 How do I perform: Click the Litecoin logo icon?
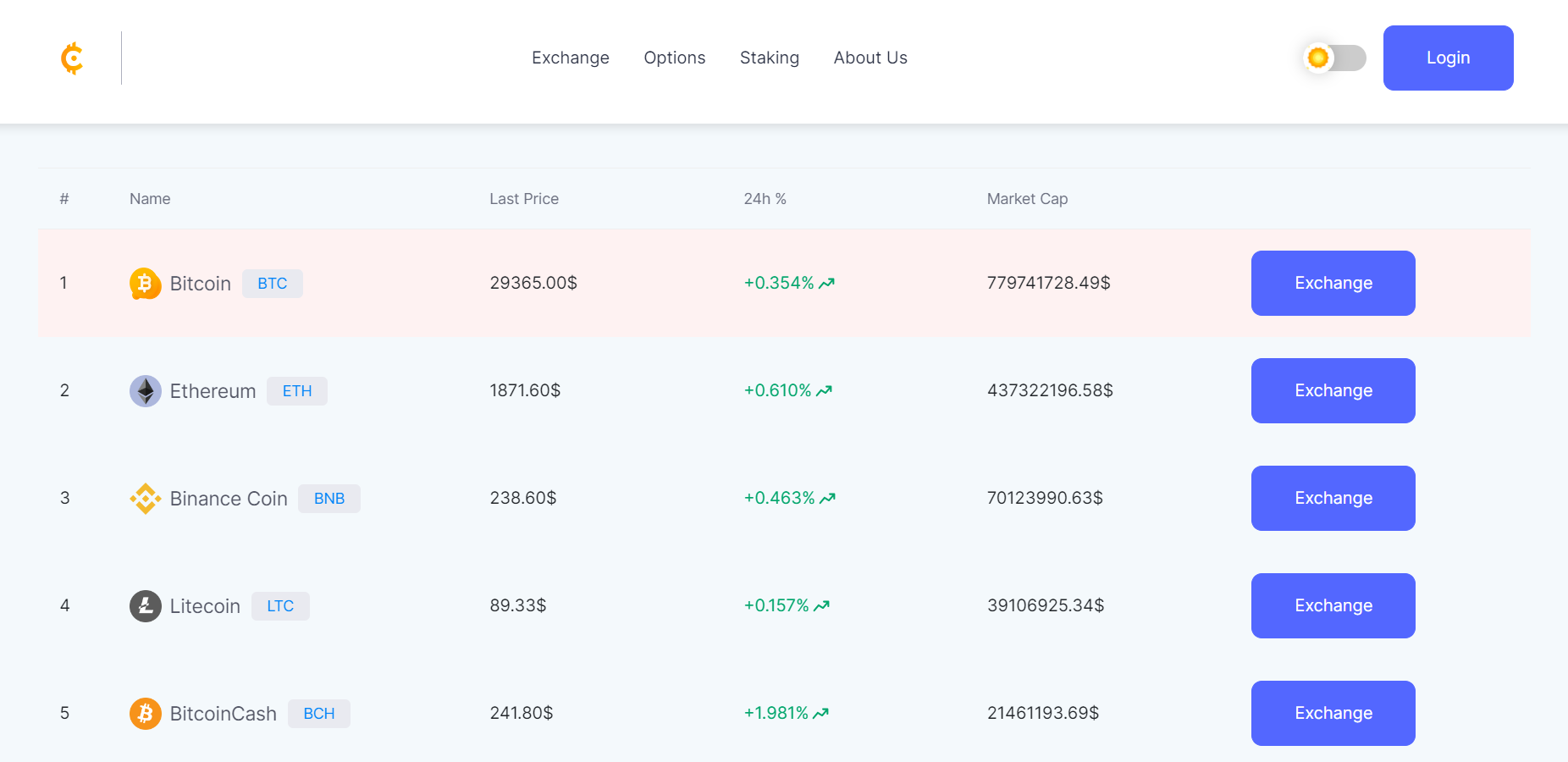[x=146, y=606]
